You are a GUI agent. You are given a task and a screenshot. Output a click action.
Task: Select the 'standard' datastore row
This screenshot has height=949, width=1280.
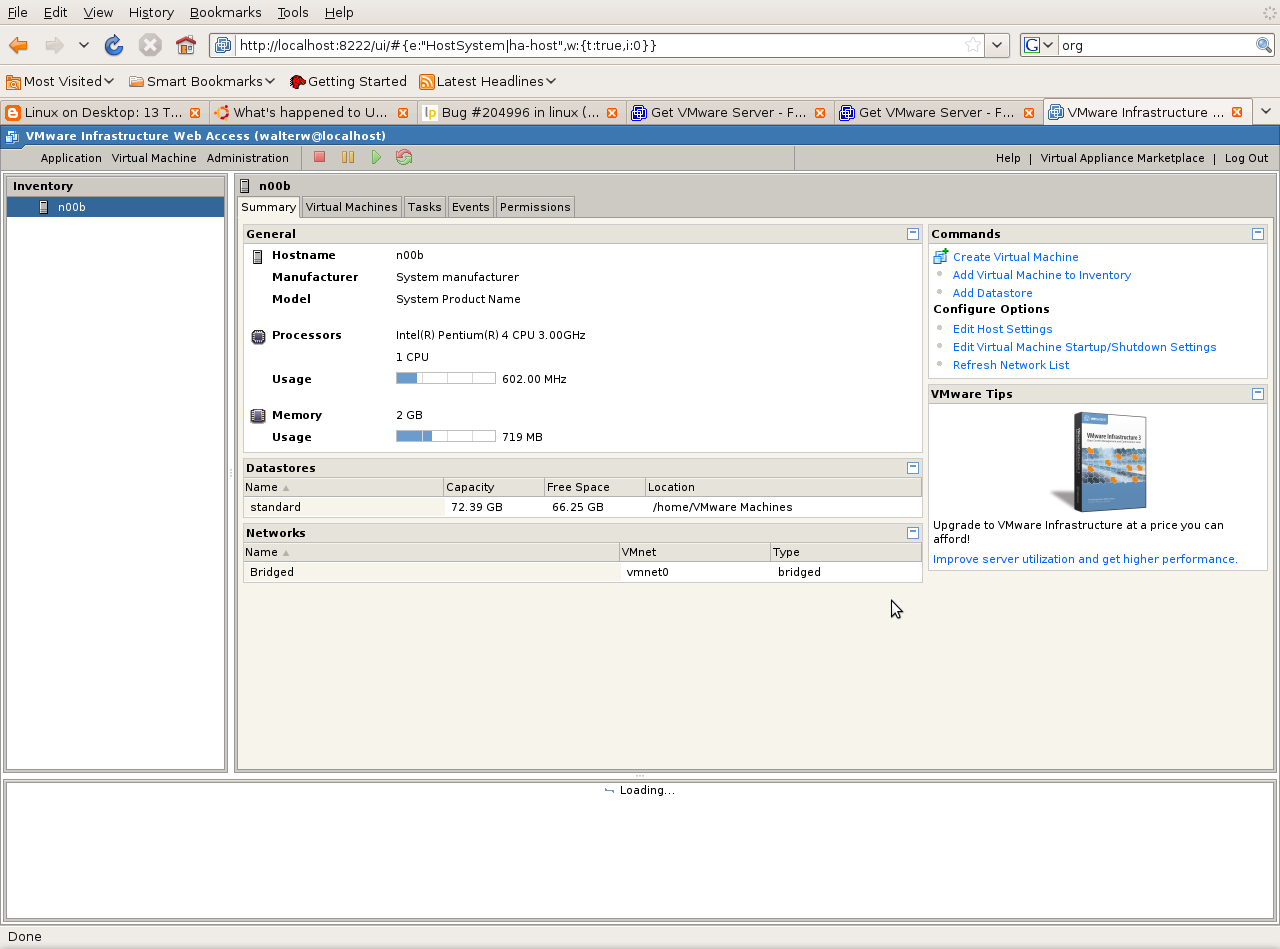pos(582,507)
